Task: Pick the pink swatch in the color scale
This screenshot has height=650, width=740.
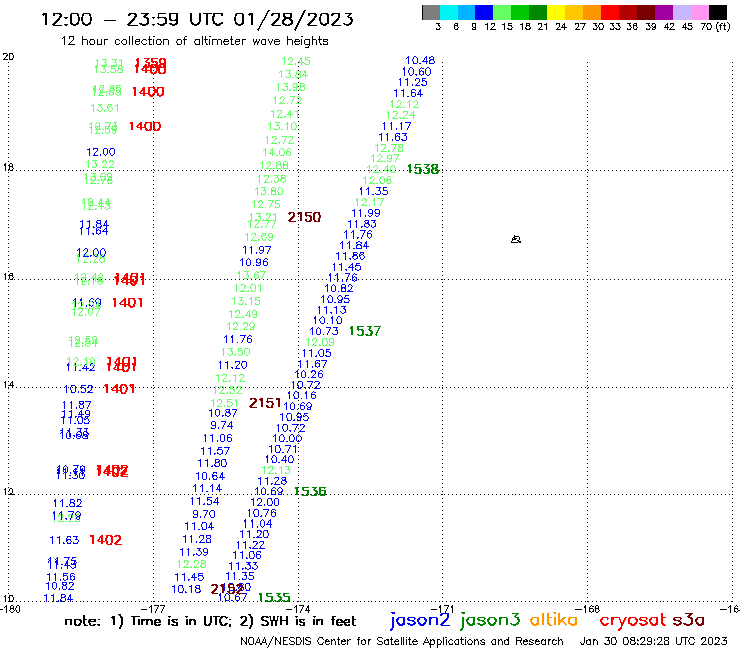Action: tap(699, 12)
